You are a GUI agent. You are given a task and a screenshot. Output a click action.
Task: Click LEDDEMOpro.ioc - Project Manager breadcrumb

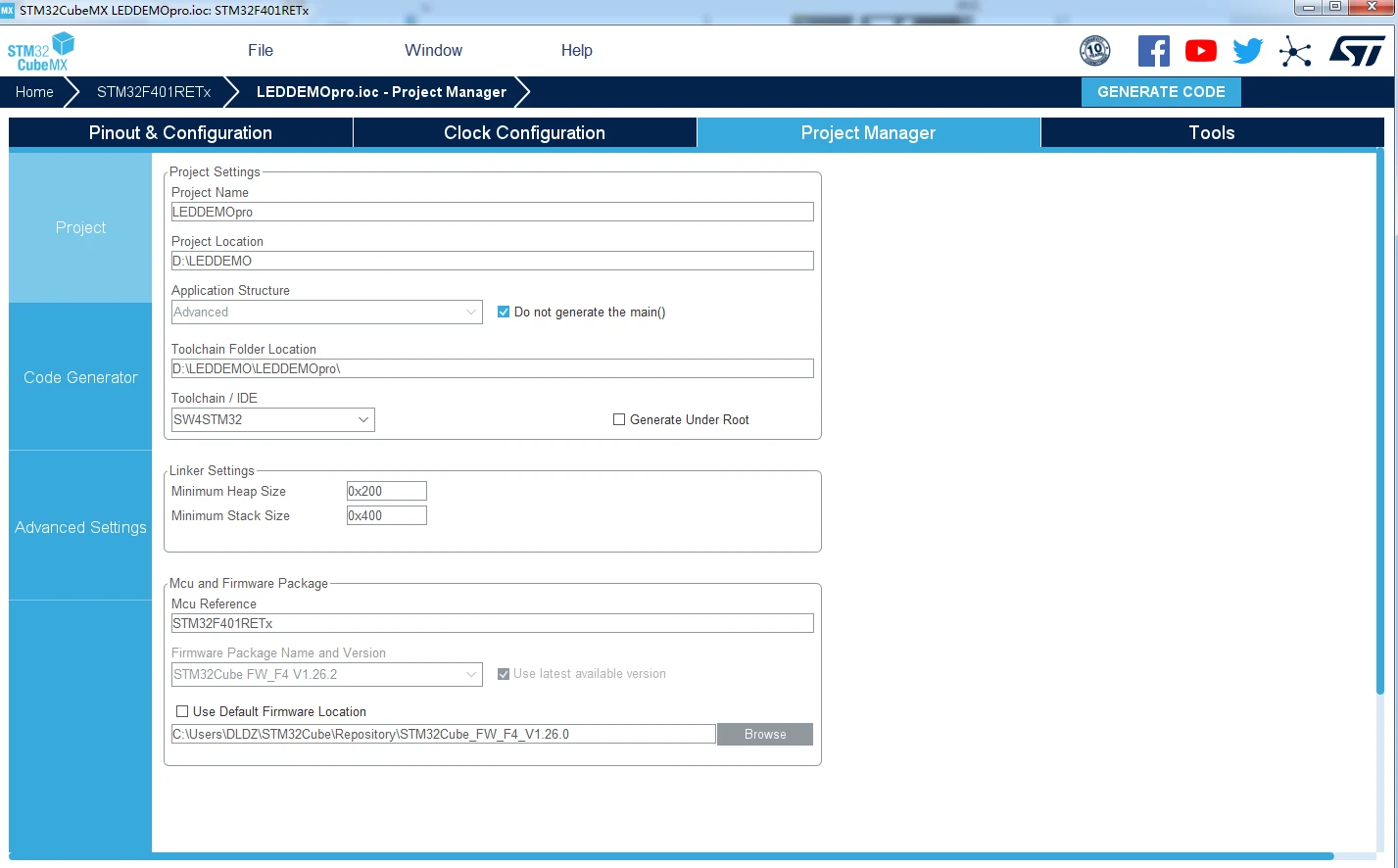click(381, 92)
